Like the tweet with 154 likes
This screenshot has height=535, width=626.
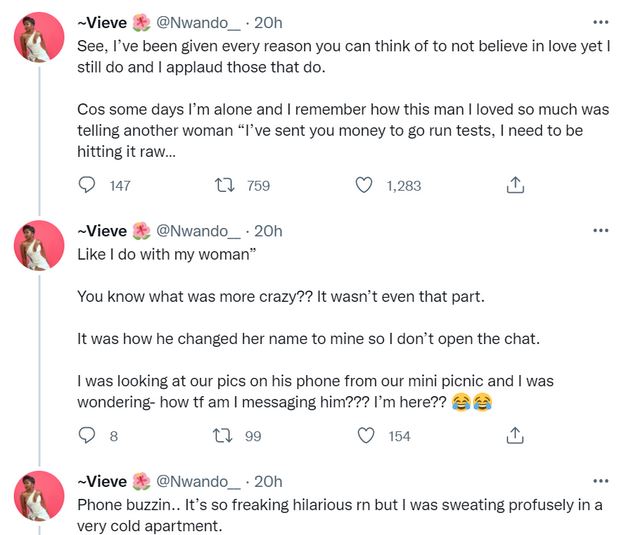[365, 435]
